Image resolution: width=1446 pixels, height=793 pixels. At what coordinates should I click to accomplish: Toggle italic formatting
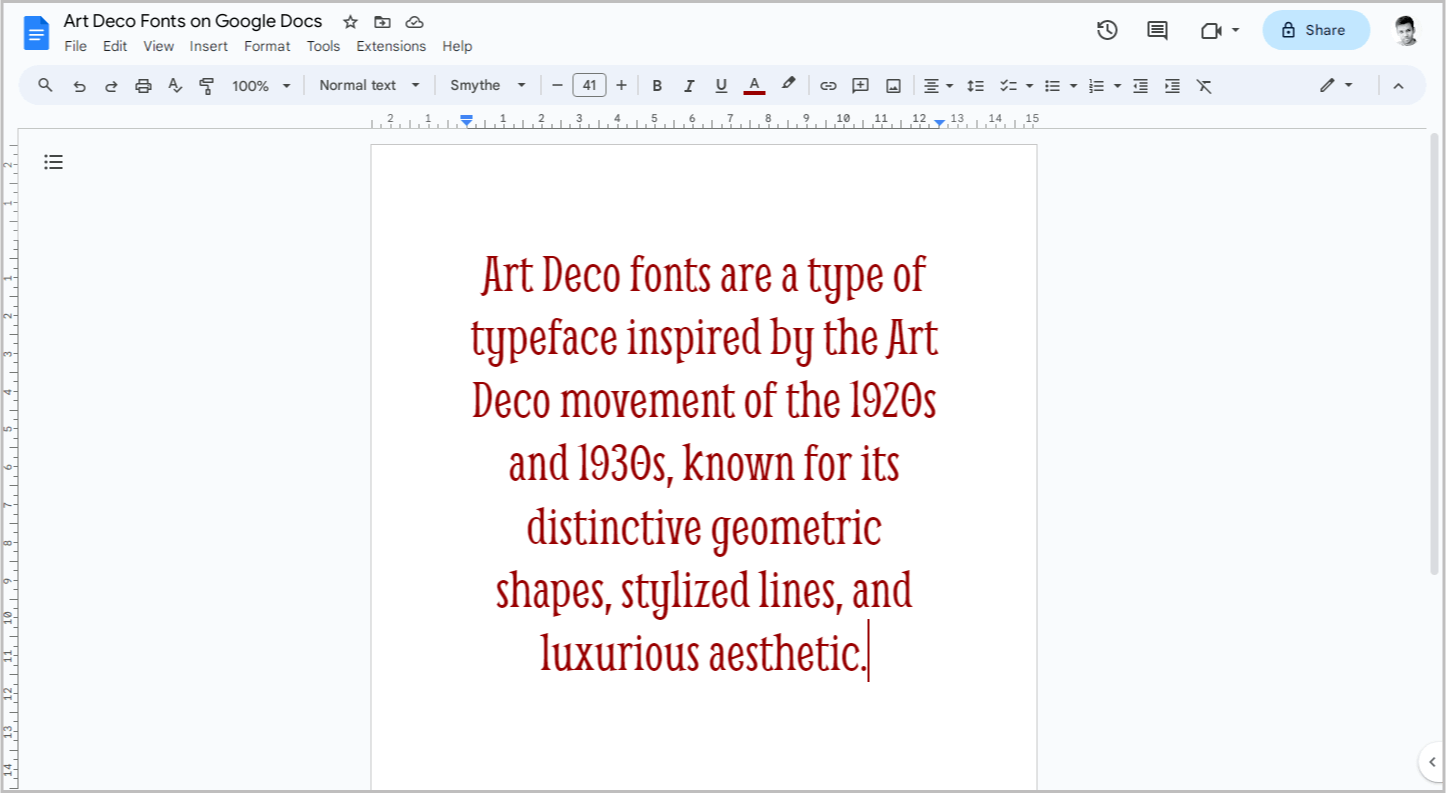pos(689,85)
